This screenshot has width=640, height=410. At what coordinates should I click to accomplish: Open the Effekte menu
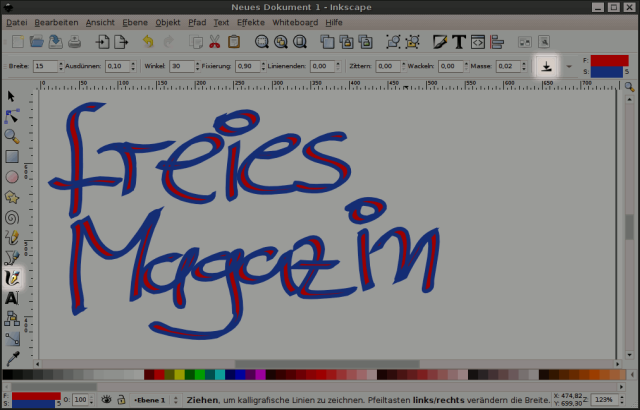[251, 22]
